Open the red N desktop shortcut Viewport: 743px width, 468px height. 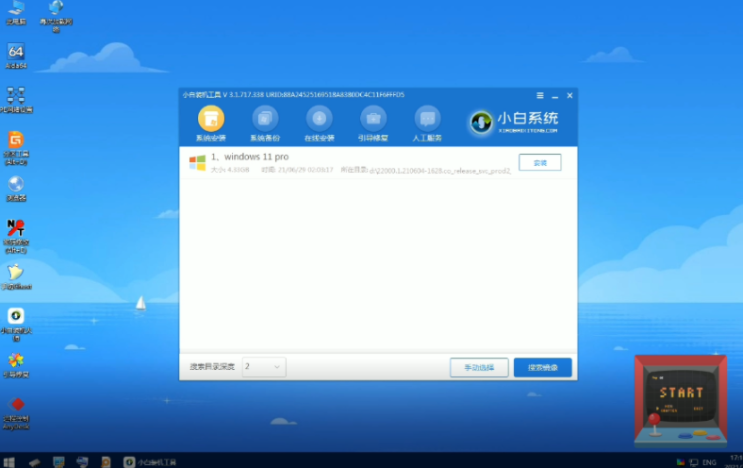click(16, 228)
